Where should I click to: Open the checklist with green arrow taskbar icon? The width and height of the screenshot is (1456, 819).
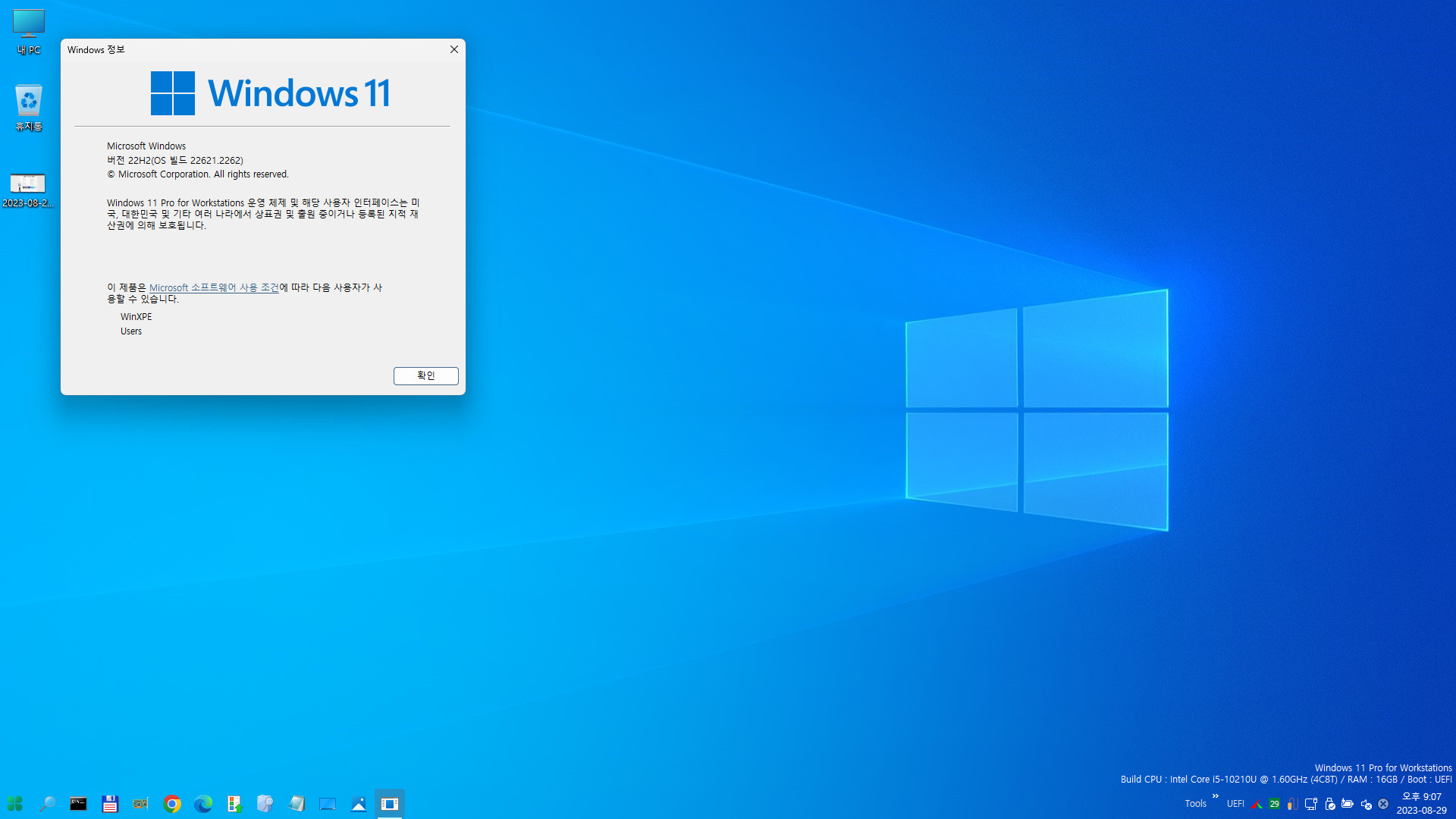point(234,804)
